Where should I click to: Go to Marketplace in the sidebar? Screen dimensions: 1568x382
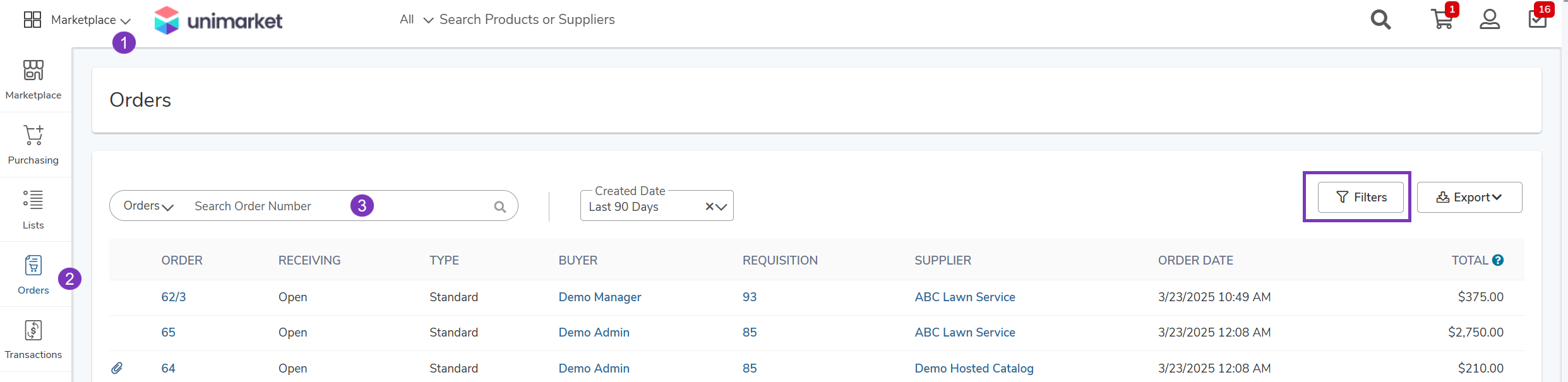33,80
